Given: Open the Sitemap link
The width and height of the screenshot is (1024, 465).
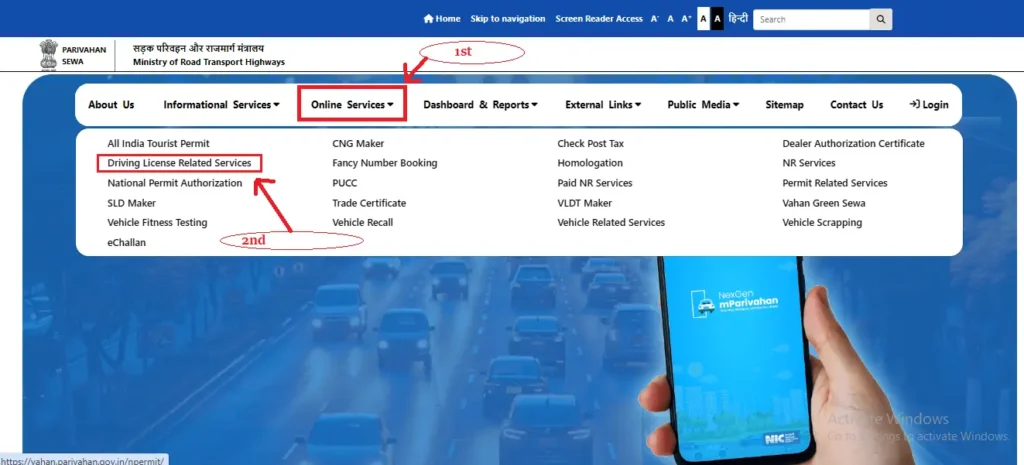Looking at the screenshot, I should click(784, 105).
